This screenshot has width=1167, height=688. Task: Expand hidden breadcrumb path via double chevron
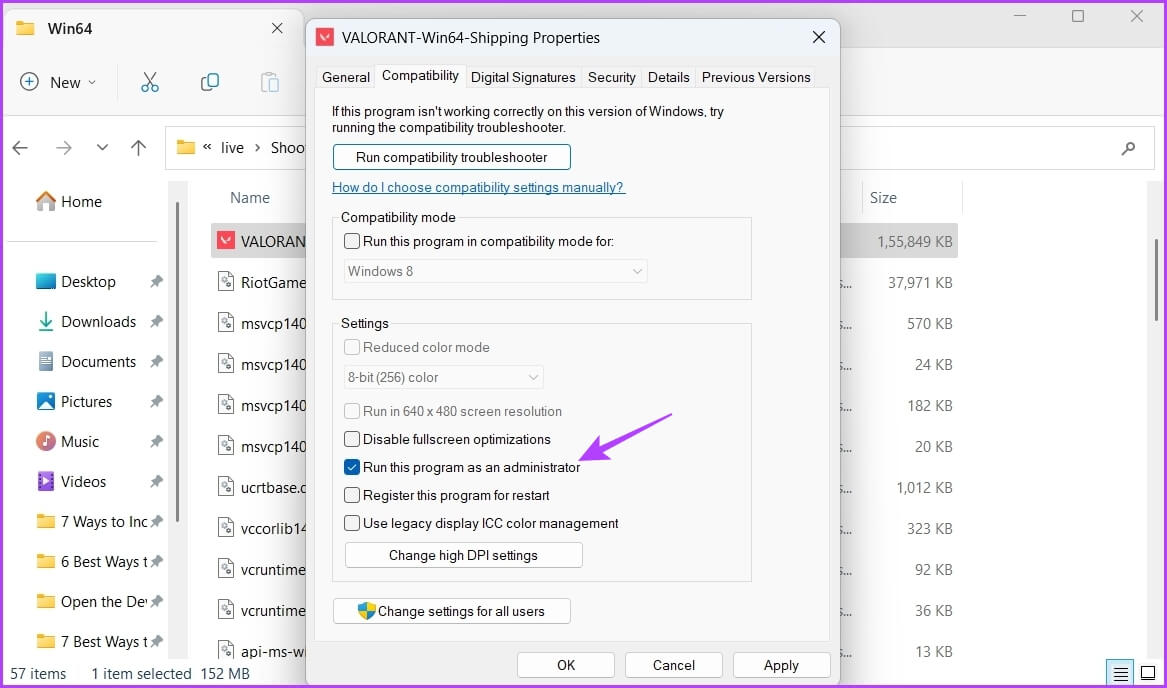point(207,147)
